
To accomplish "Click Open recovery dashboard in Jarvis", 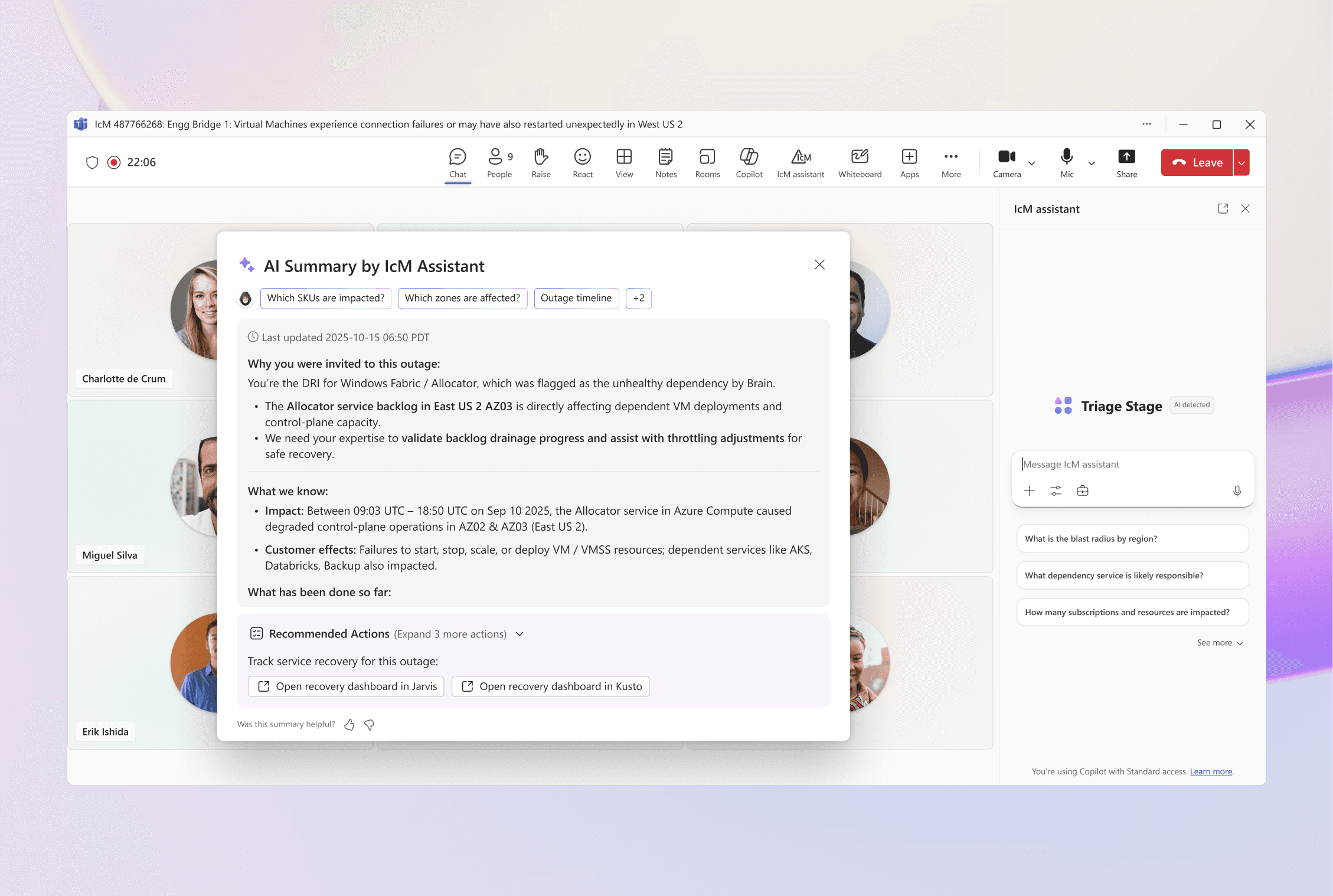I will (346, 686).
